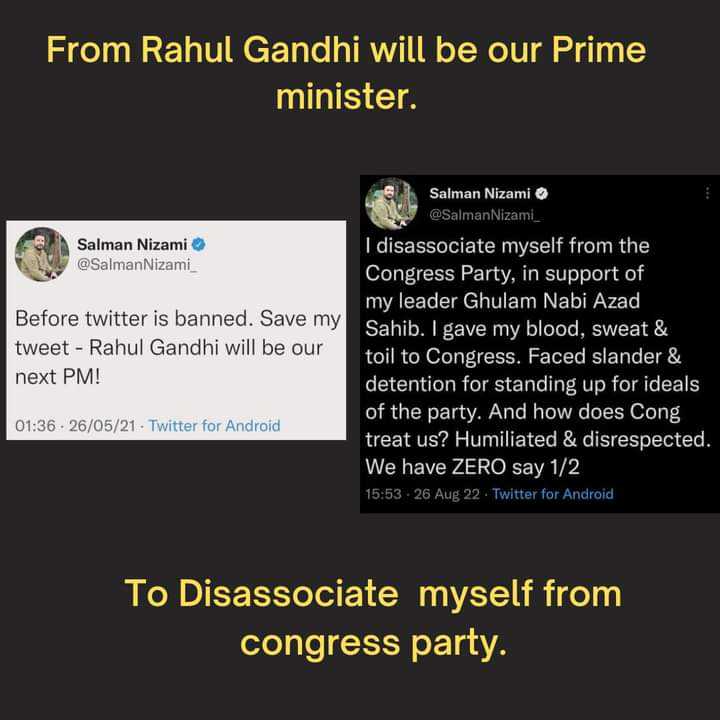Click the 01:36 · 26/05/21 timestamp
The image size is (720, 720).
point(75,426)
